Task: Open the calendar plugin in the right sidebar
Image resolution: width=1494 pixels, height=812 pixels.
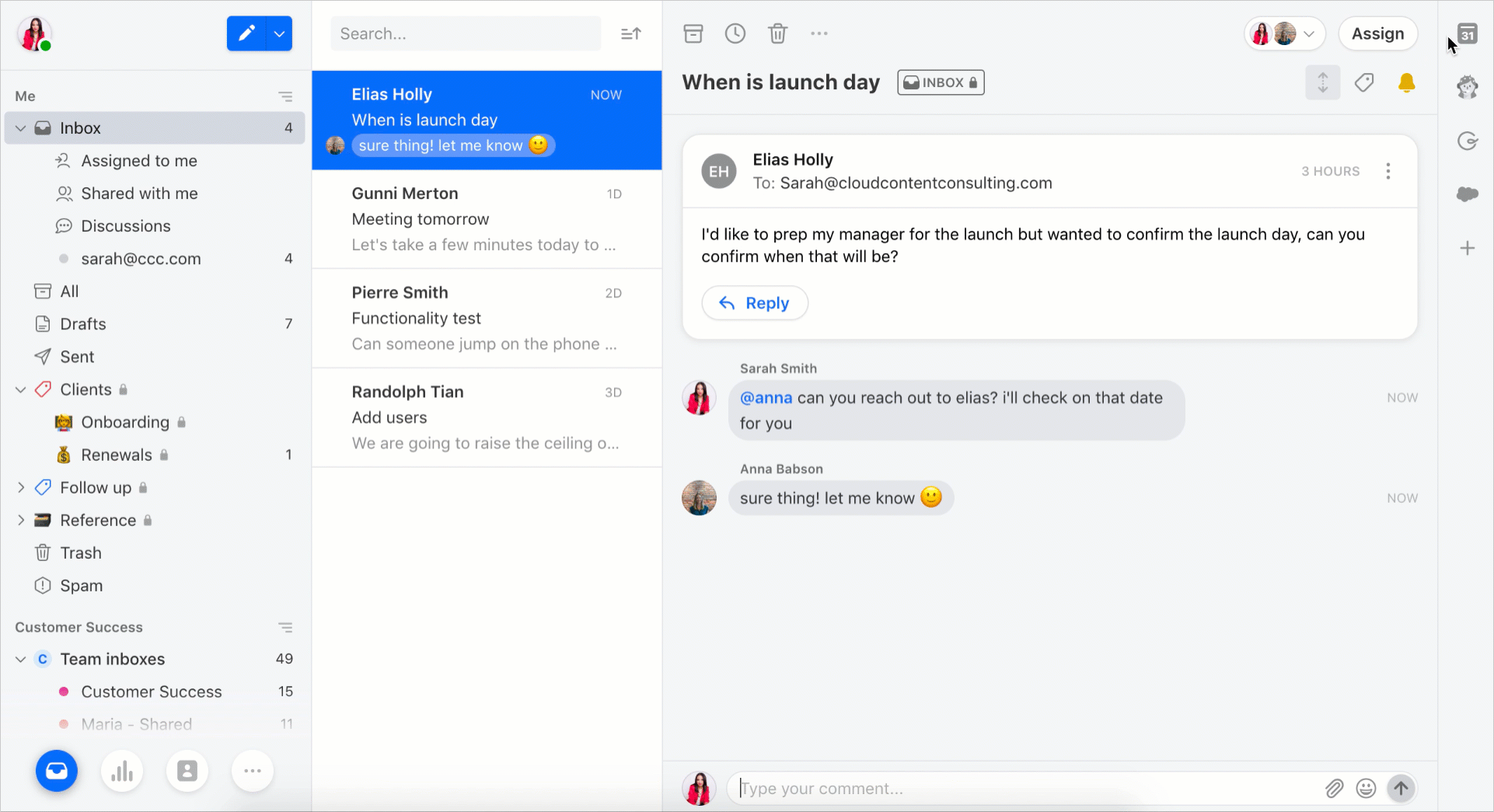Action: (1468, 33)
